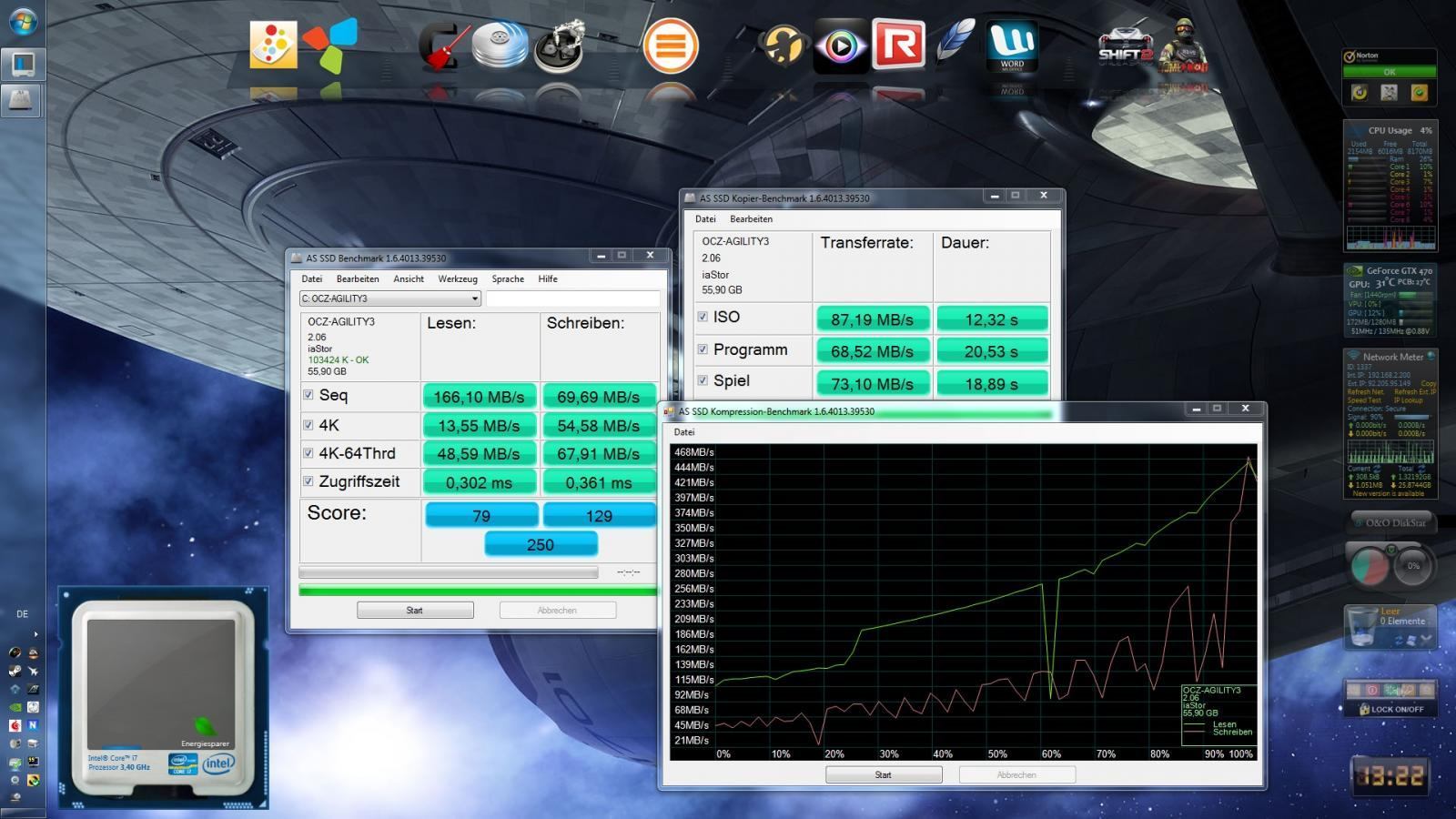The height and width of the screenshot is (819, 1456).
Task: Open the feather quill dock icon
Action: pyautogui.click(x=955, y=43)
